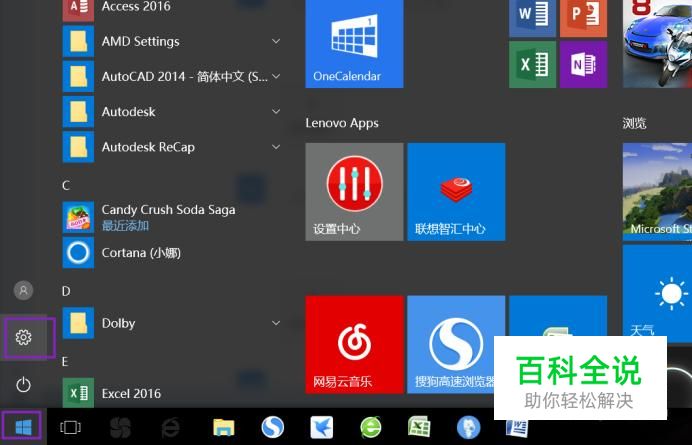Open Task View on the taskbar
Viewport: 692px width, 445px height.
click(x=71, y=427)
